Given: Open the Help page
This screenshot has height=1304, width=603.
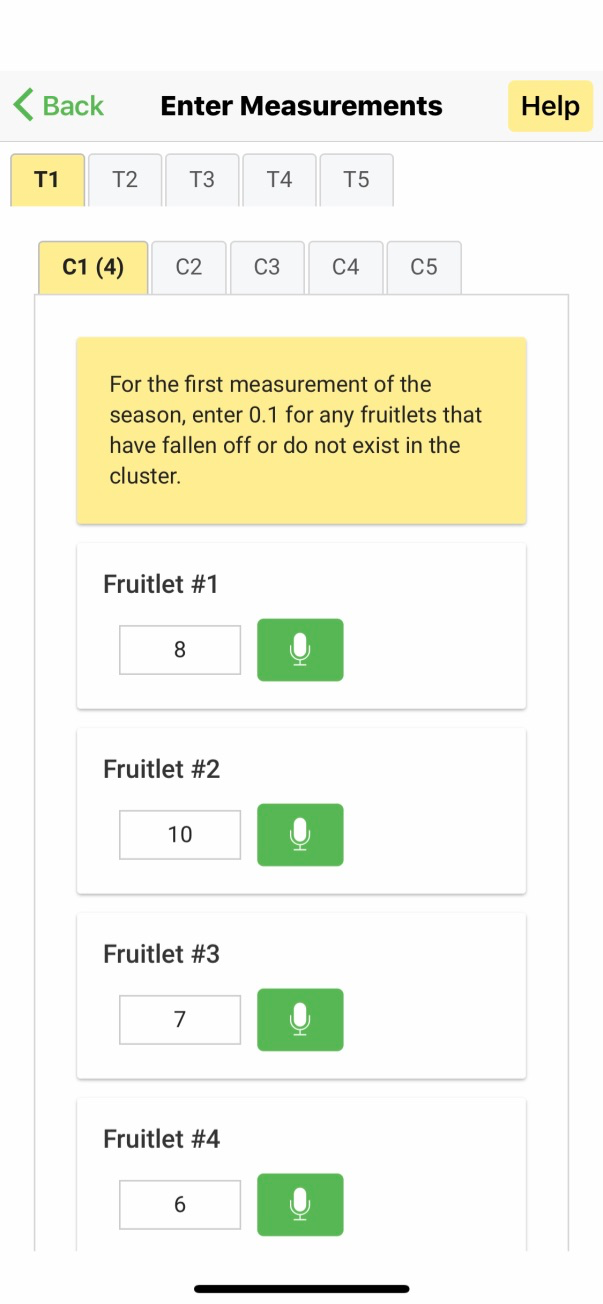Looking at the screenshot, I should point(550,106).
